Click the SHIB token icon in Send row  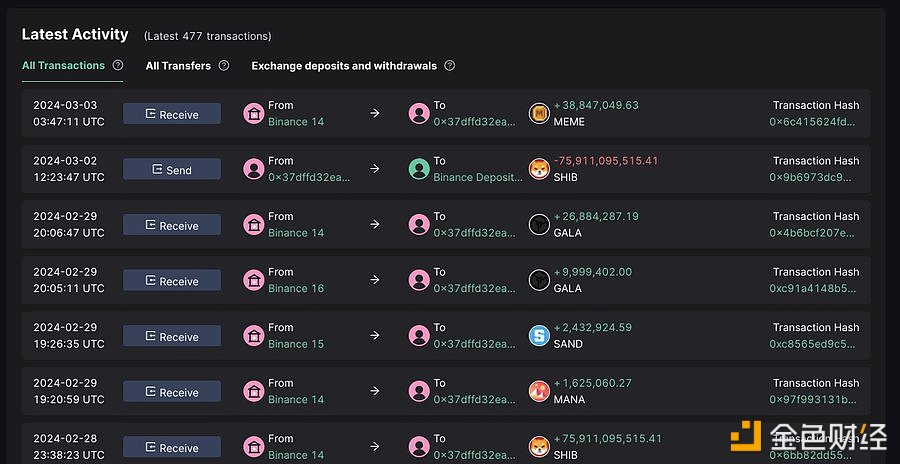pyautogui.click(x=539, y=169)
